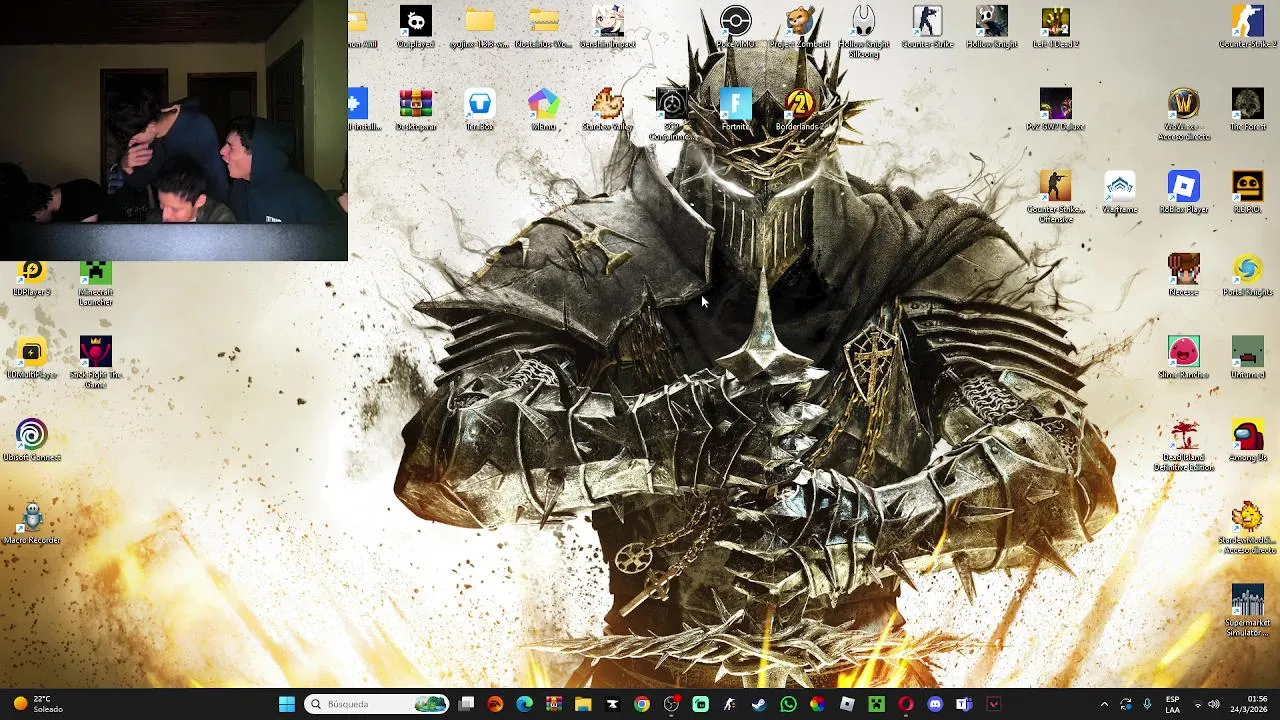Screen dimensions: 1280x720
Task: Open WhatsApp from the taskbar
Action: (x=788, y=704)
